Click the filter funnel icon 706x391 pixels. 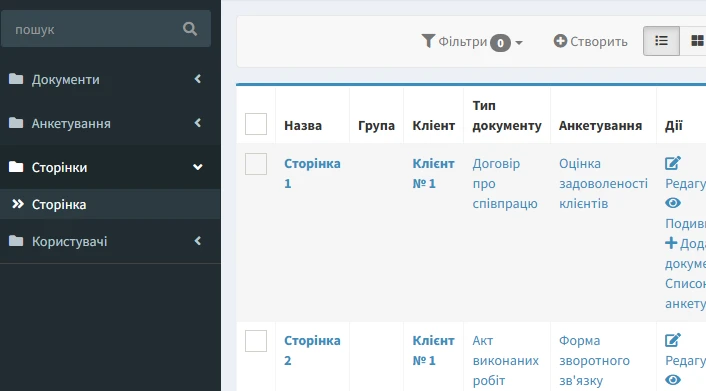(x=428, y=41)
